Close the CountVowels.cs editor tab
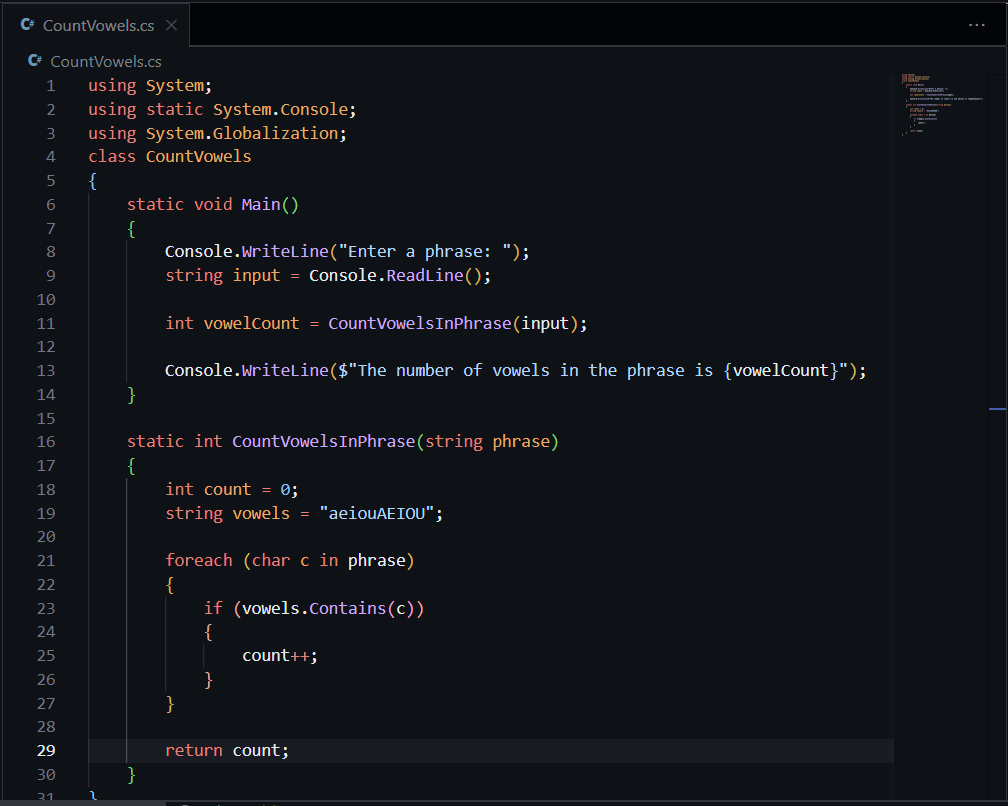 (171, 25)
